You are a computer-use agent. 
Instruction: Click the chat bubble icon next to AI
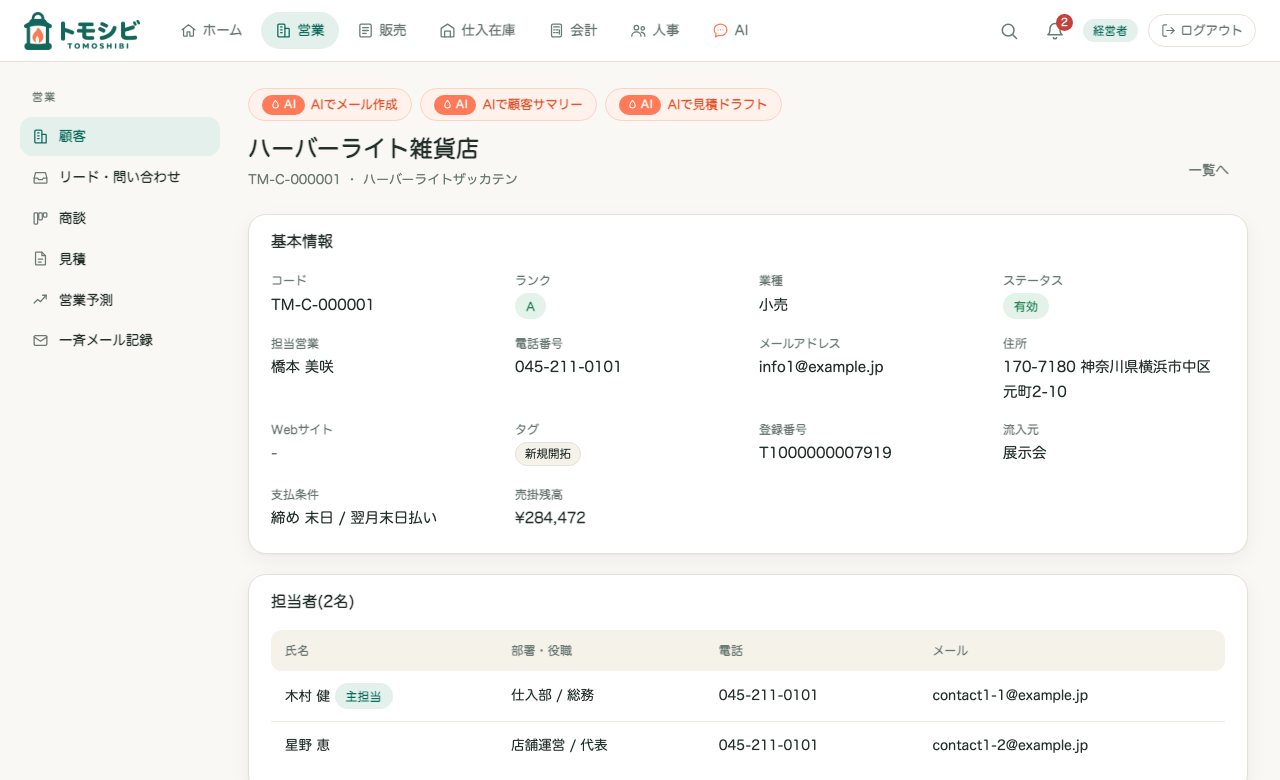(x=720, y=30)
